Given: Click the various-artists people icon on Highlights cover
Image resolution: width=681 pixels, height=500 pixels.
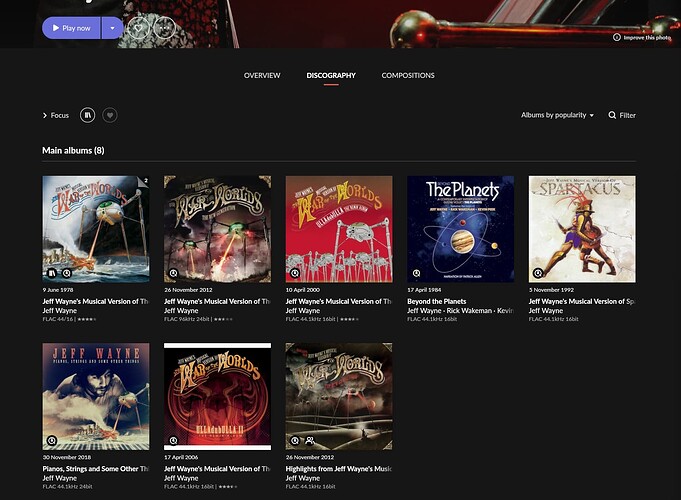Looking at the screenshot, I should point(310,440).
